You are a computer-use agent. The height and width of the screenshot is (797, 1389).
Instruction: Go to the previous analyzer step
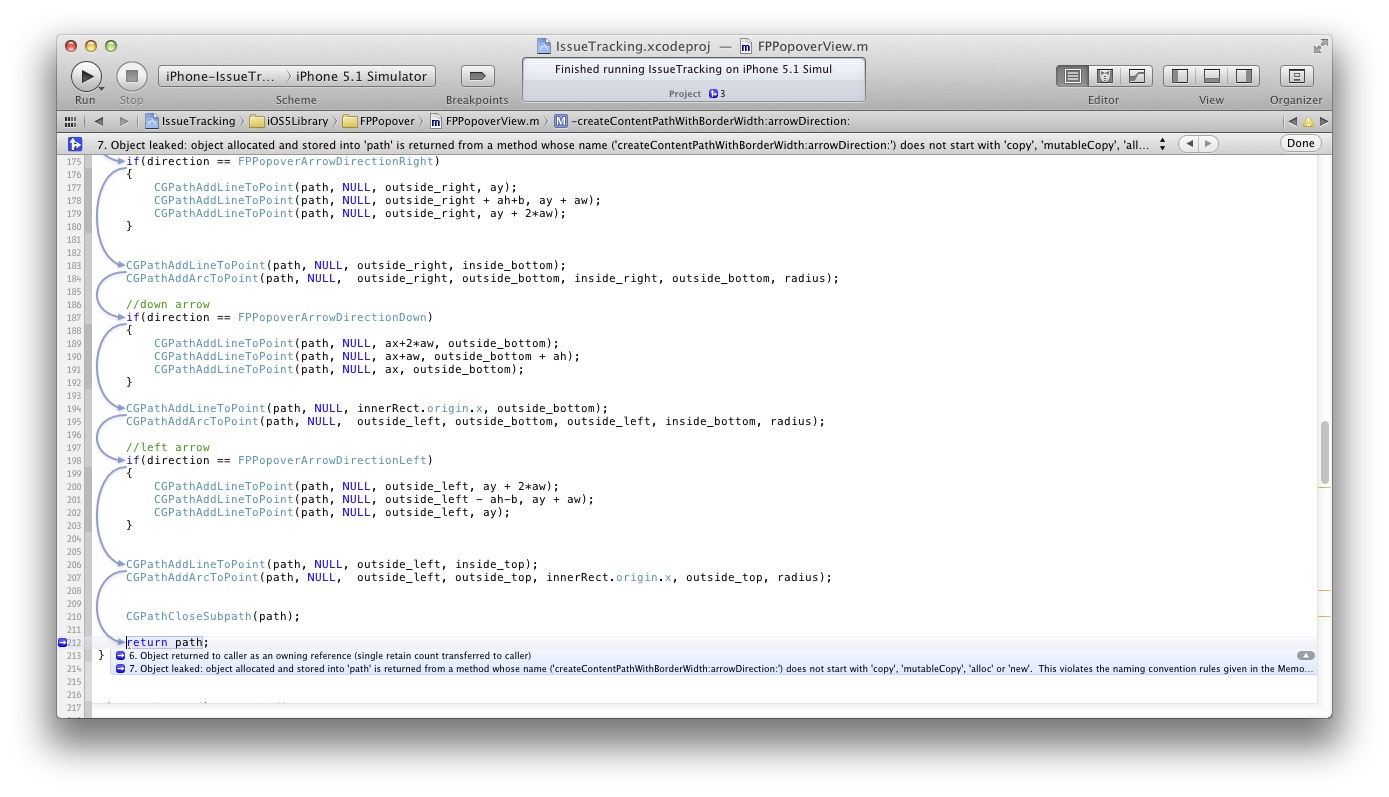1188,144
